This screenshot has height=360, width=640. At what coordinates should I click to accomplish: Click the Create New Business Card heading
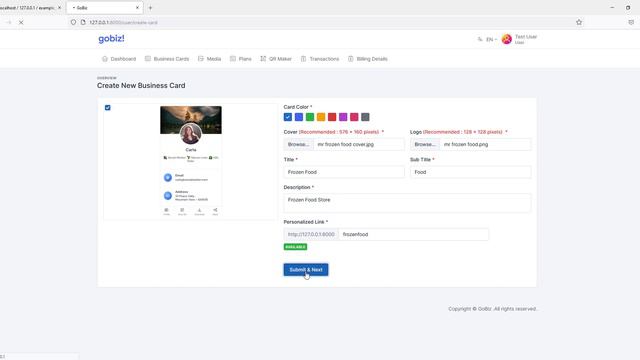point(141,86)
